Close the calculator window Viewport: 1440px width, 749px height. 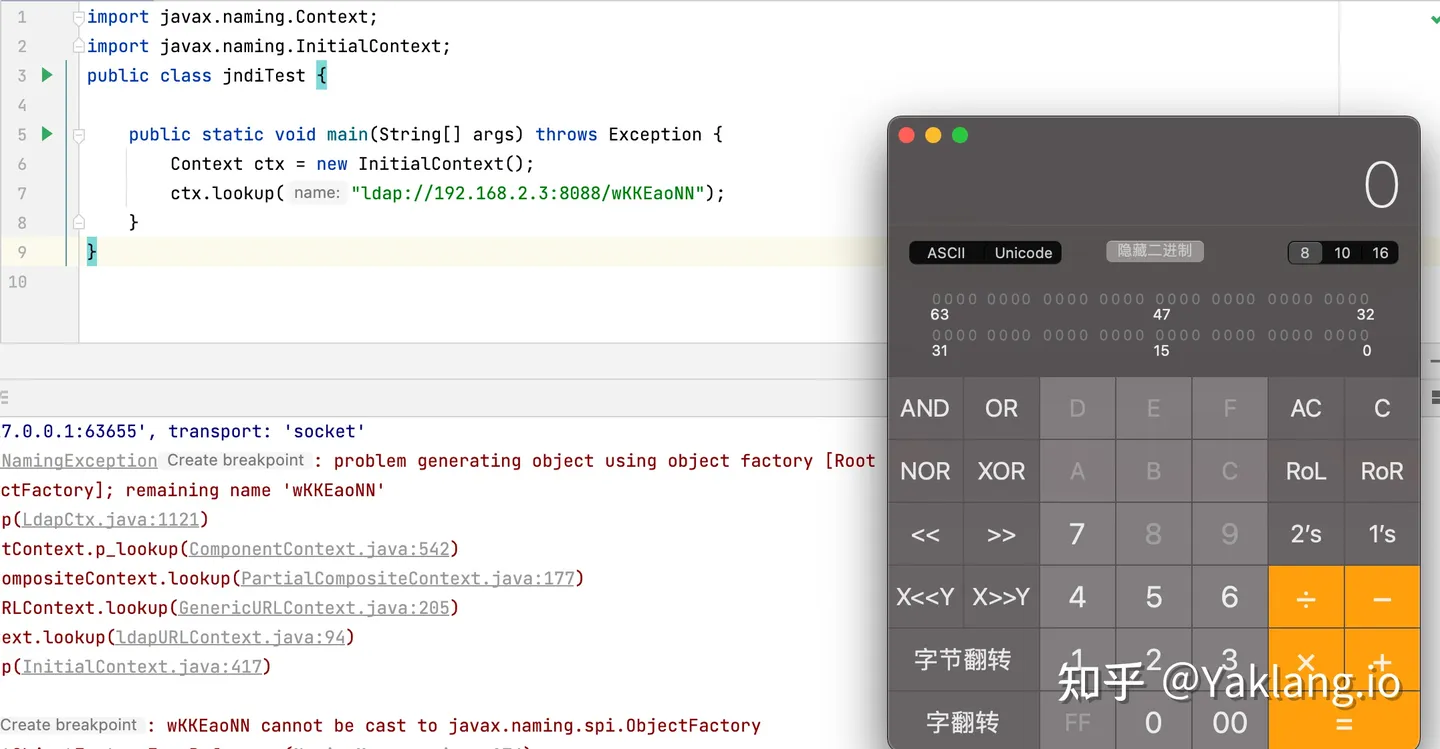(907, 135)
